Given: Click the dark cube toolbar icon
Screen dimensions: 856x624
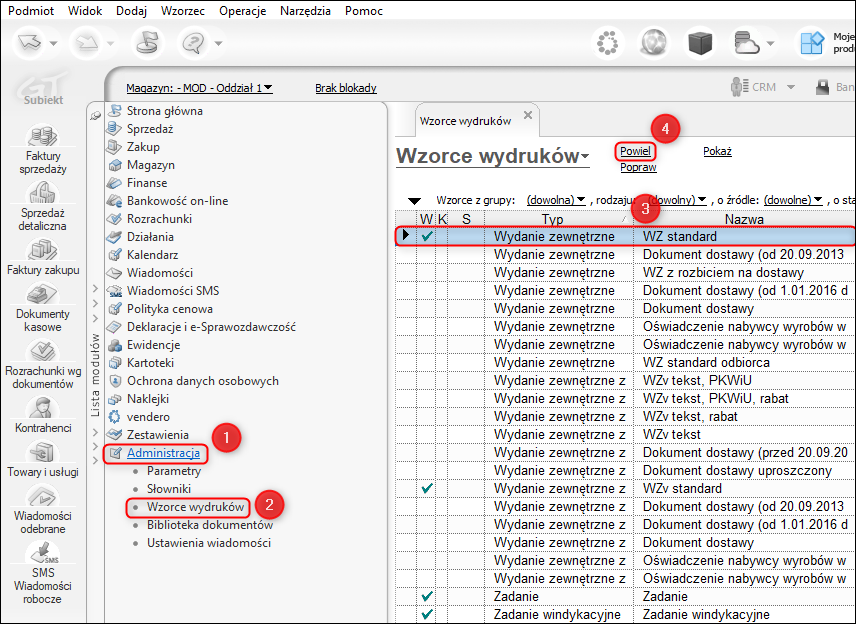Looking at the screenshot, I should tap(700, 43).
